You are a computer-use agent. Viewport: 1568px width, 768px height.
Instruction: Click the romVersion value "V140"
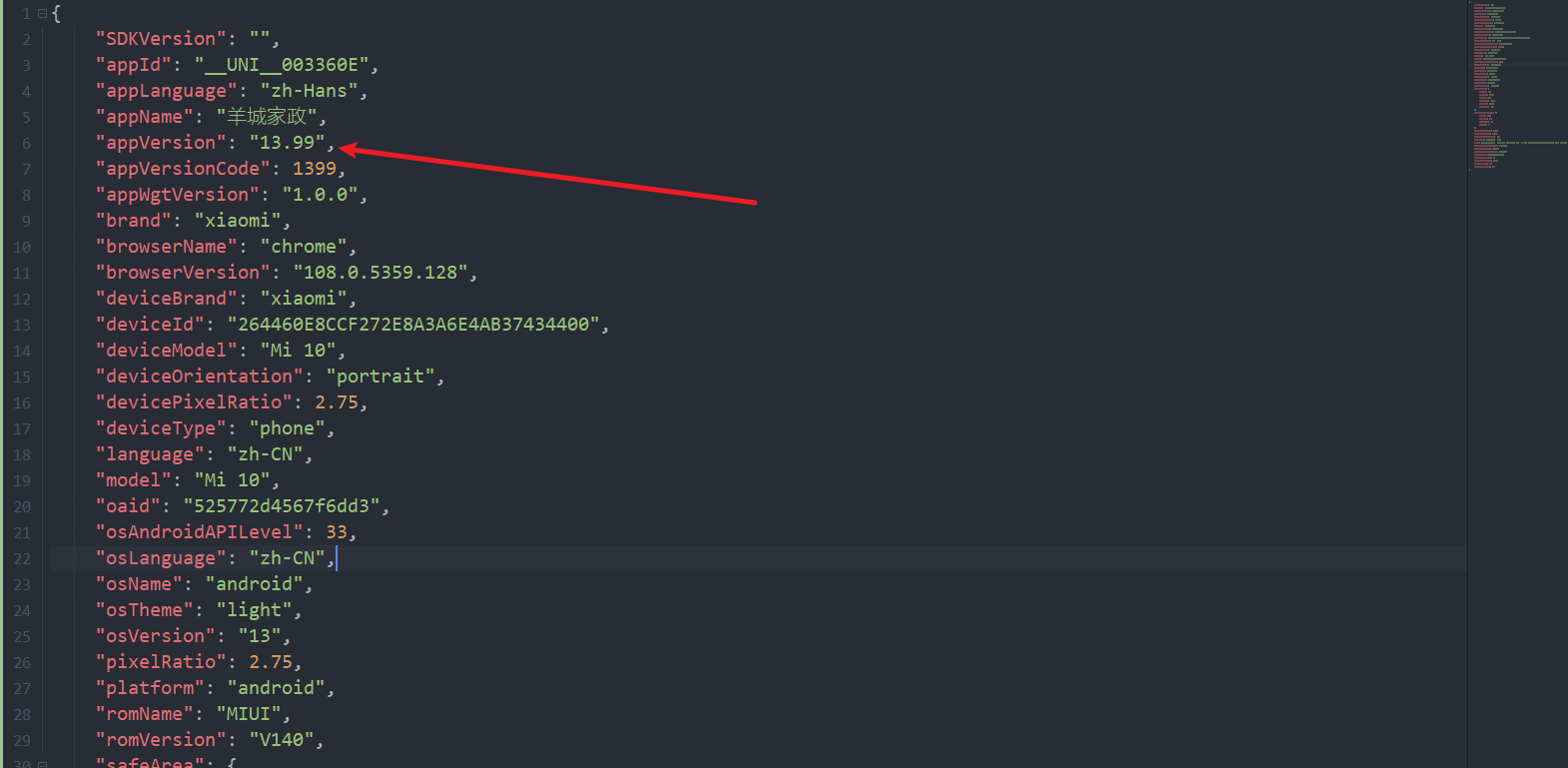(282, 740)
